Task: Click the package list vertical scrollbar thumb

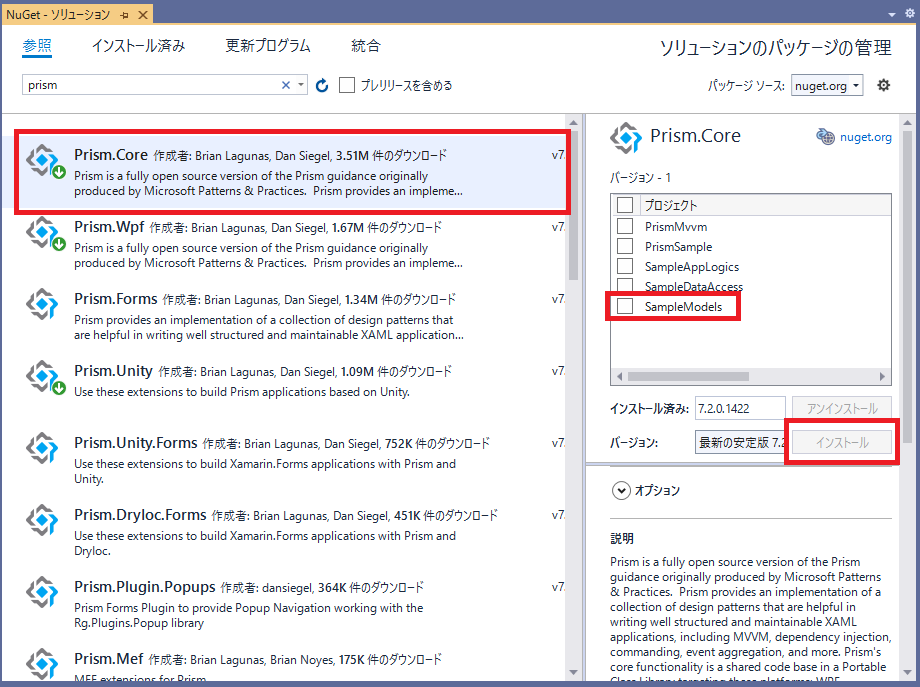Action: point(573,206)
